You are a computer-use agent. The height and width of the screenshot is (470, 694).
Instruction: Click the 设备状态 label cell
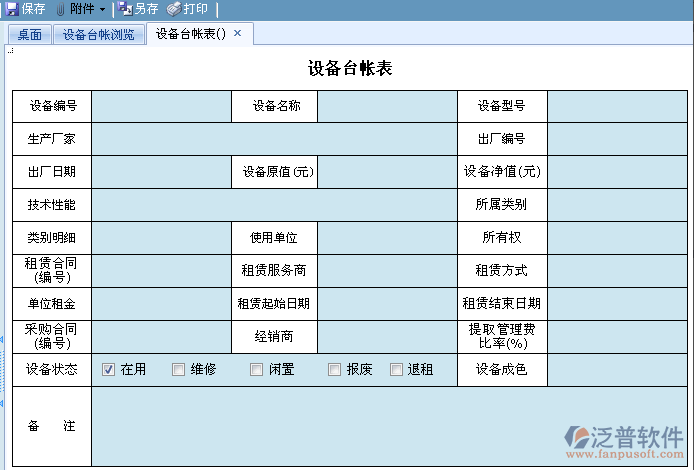[x=52, y=370]
